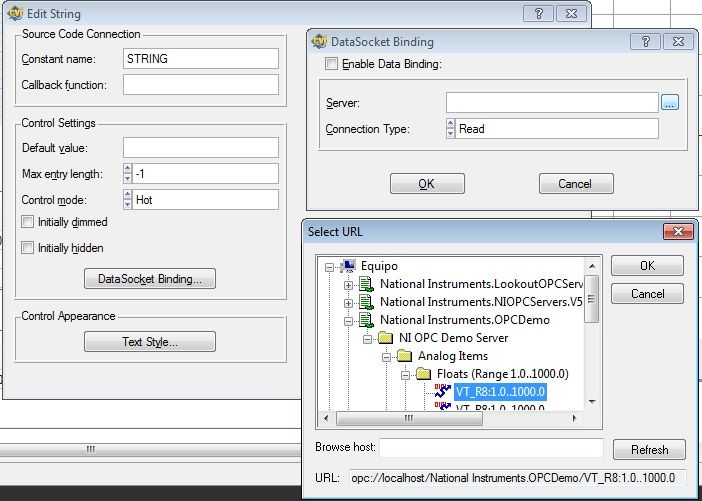Step Connection Type to the previous option
702x501 pixels.
tap(450, 124)
